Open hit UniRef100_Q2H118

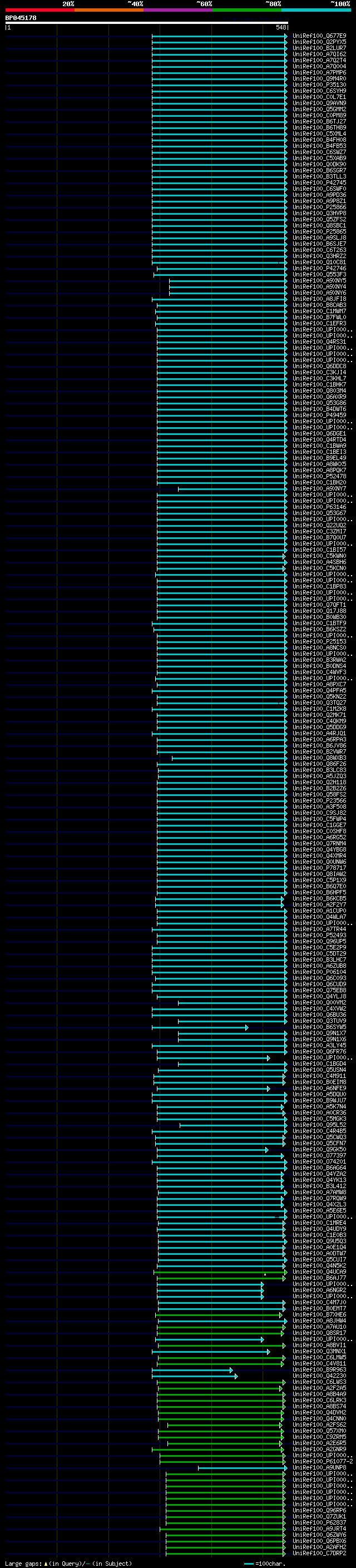319,782
